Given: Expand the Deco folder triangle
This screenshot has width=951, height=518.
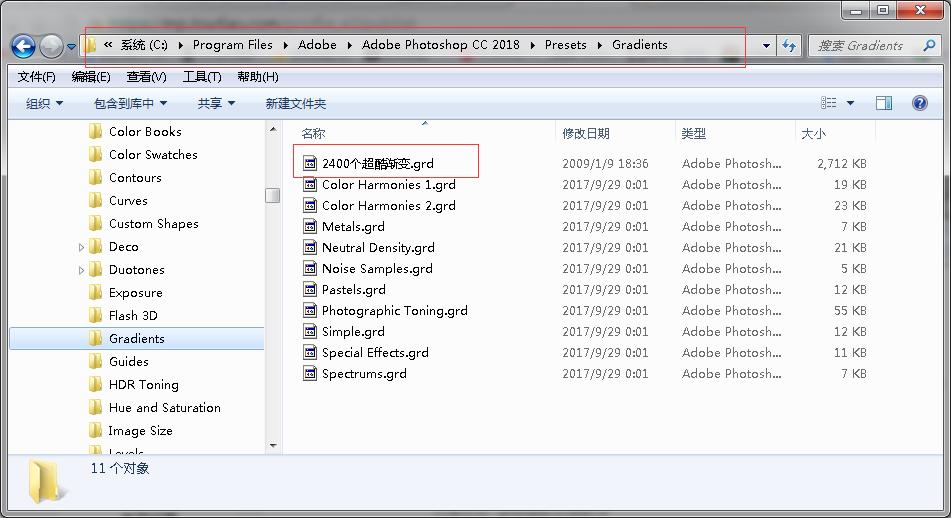Looking at the screenshot, I should point(81,247).
